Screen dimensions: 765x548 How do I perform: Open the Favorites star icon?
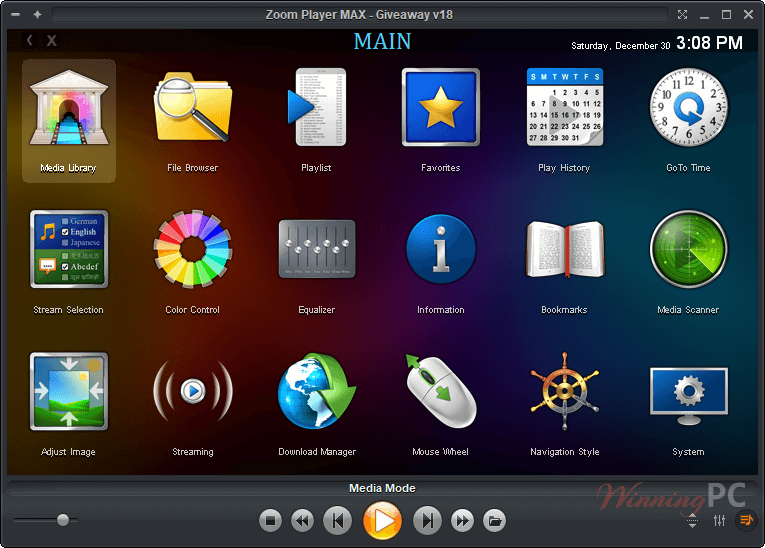click(441, 107)
